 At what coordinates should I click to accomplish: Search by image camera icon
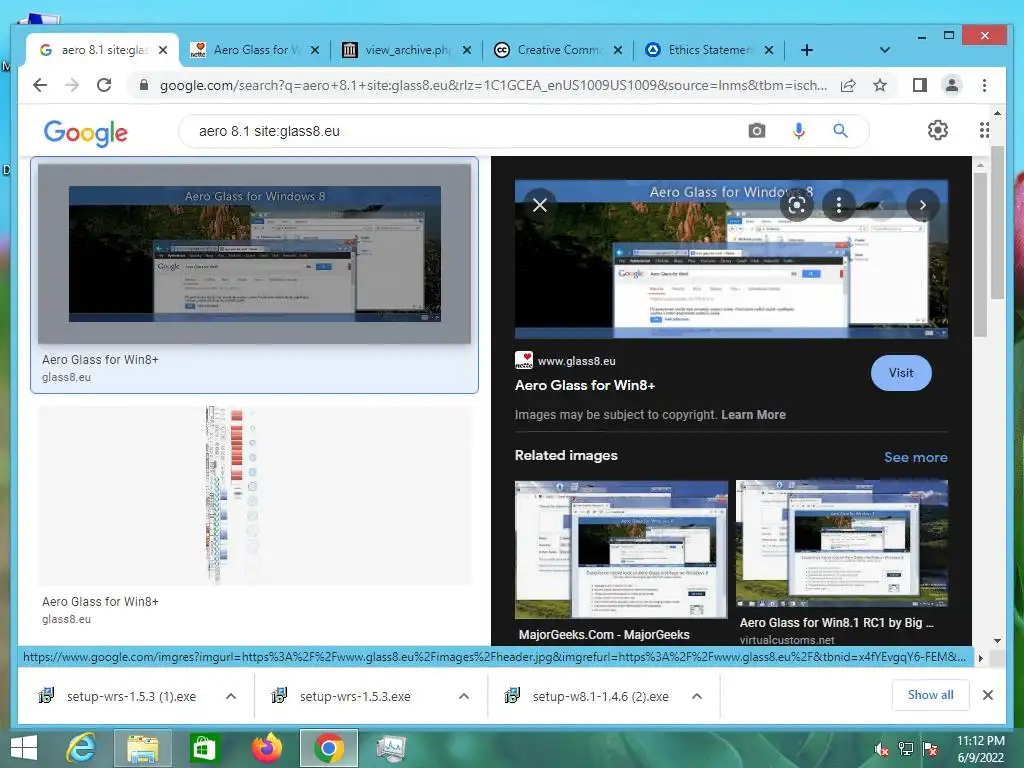tap(756, 131)
